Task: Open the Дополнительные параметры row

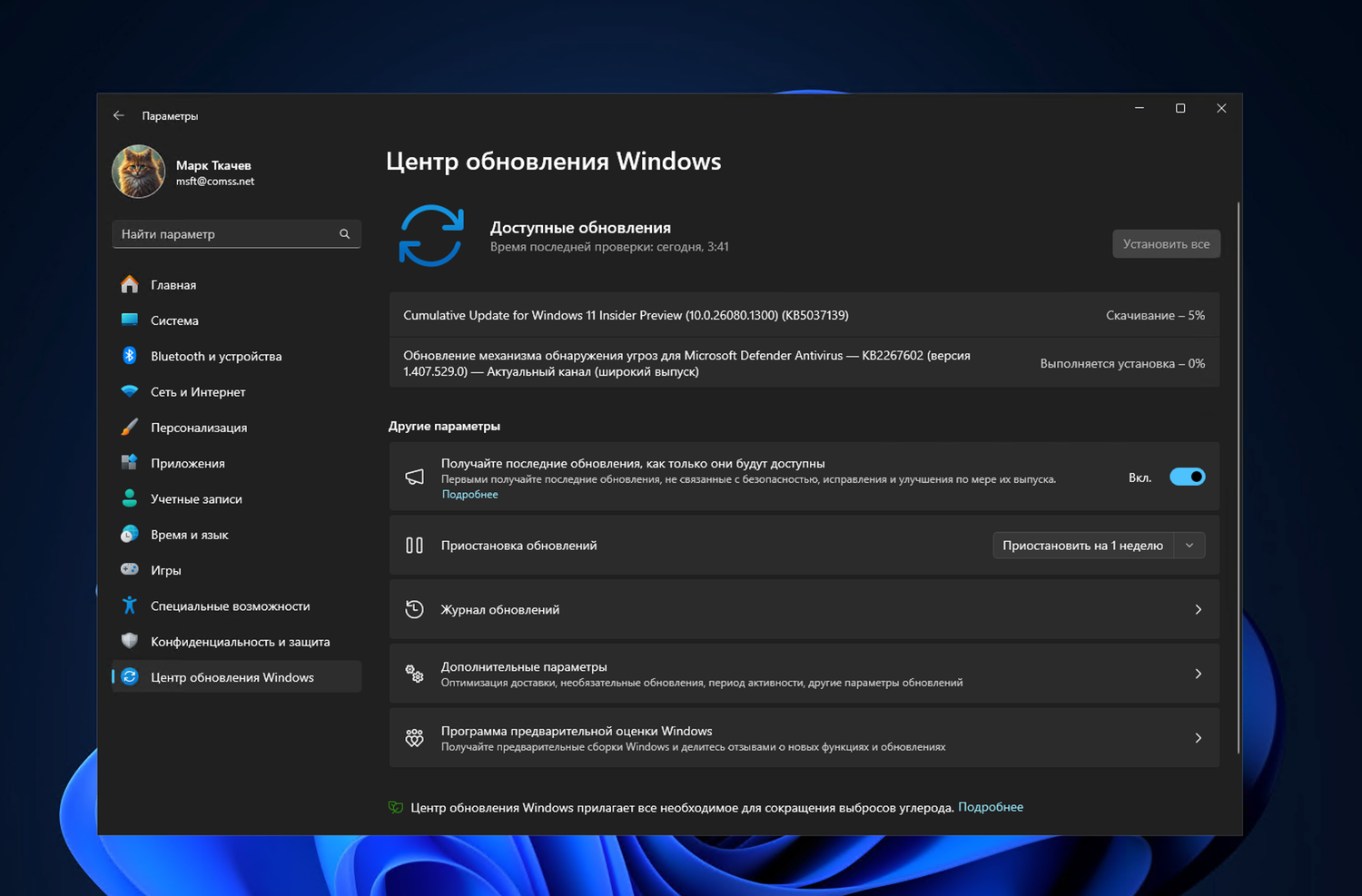Action: click(x=804, y=674)
